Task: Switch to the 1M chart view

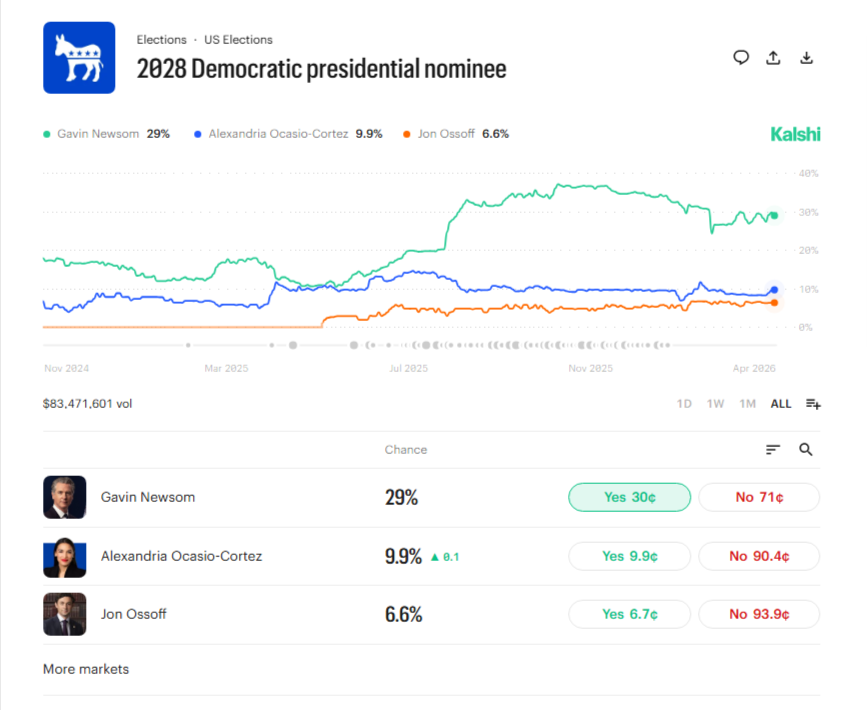Action: 747,404
